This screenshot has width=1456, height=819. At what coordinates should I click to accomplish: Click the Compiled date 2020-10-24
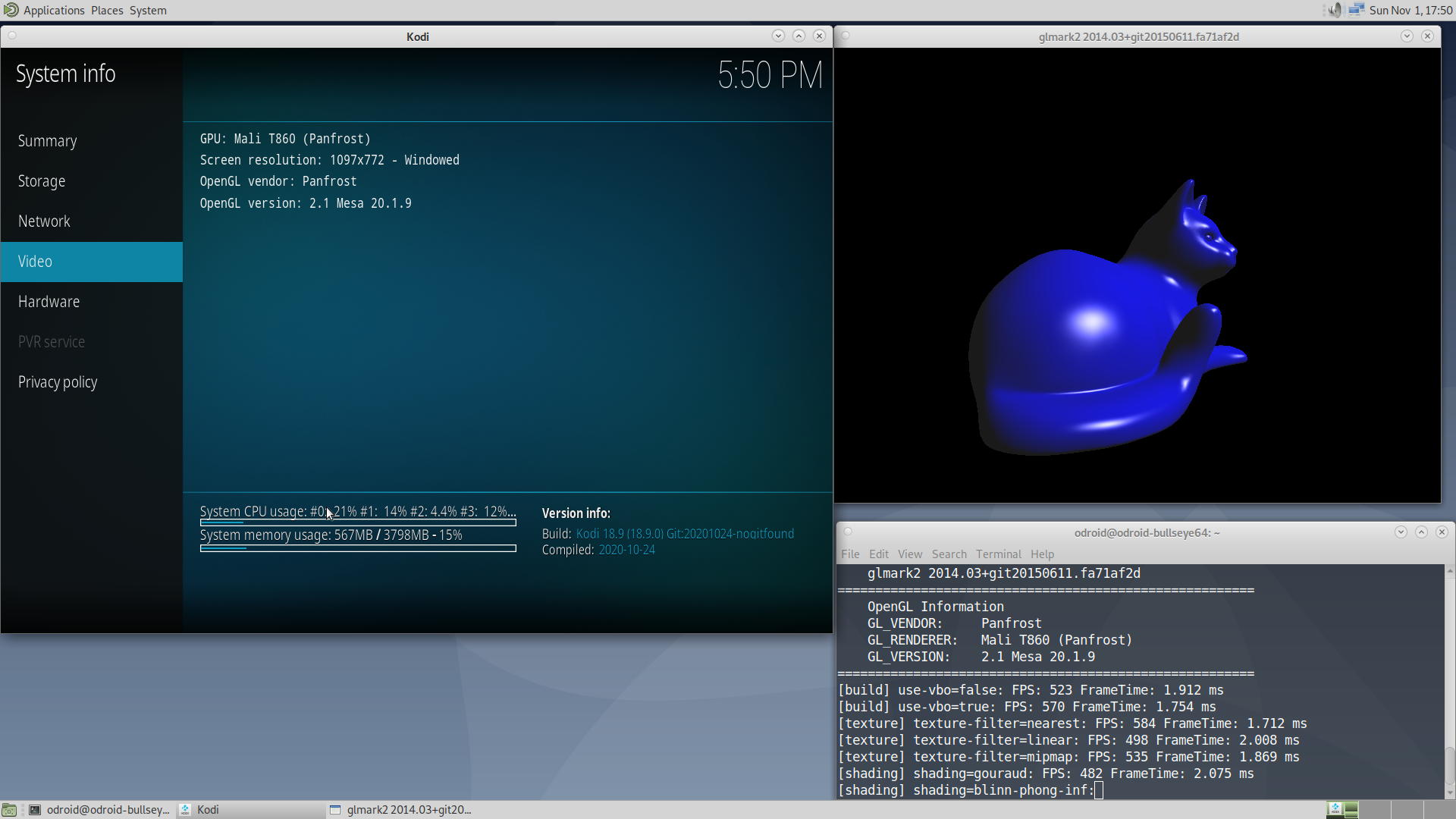click(x=626, y=550)
